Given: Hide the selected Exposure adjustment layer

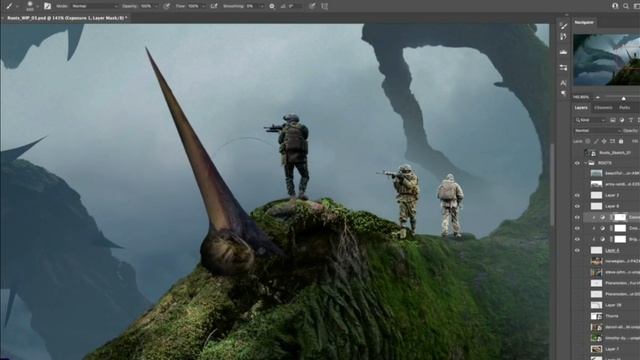Looking at the screenshot, I should (577, 218).
